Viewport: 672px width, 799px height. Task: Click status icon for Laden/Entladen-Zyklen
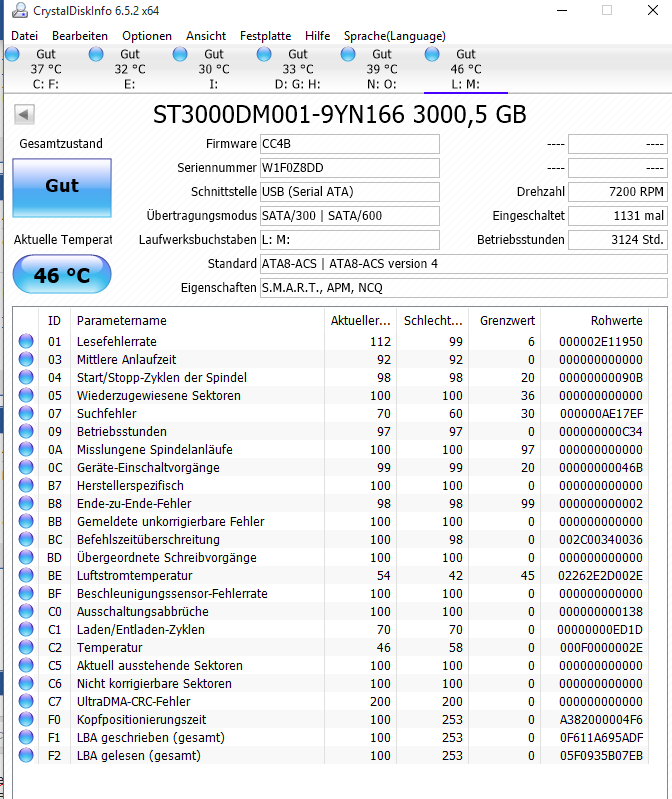[26, 629]
